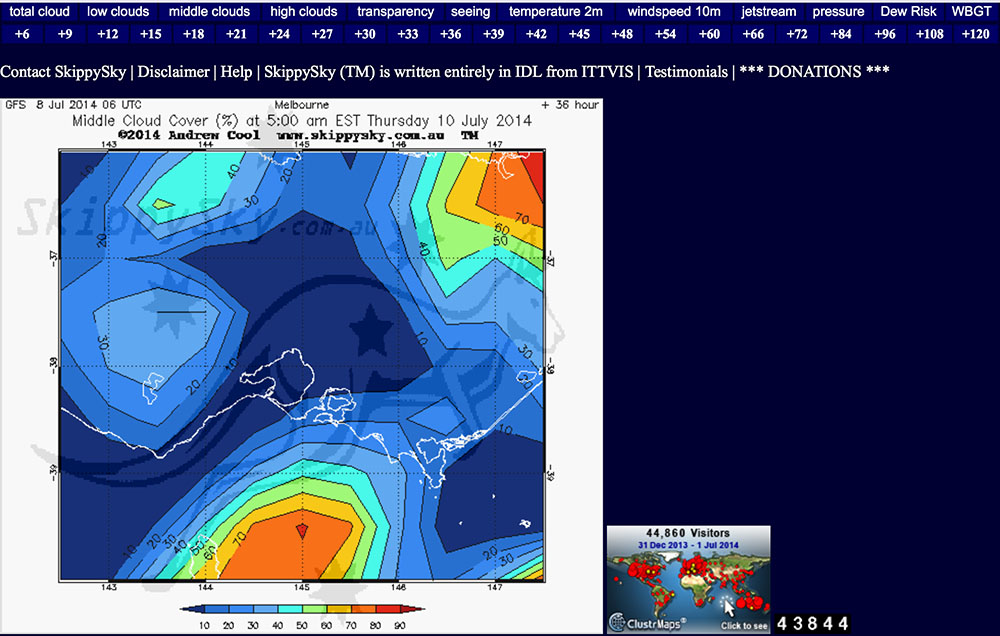Click the DONATIONS link

click(x=814, y=72)
